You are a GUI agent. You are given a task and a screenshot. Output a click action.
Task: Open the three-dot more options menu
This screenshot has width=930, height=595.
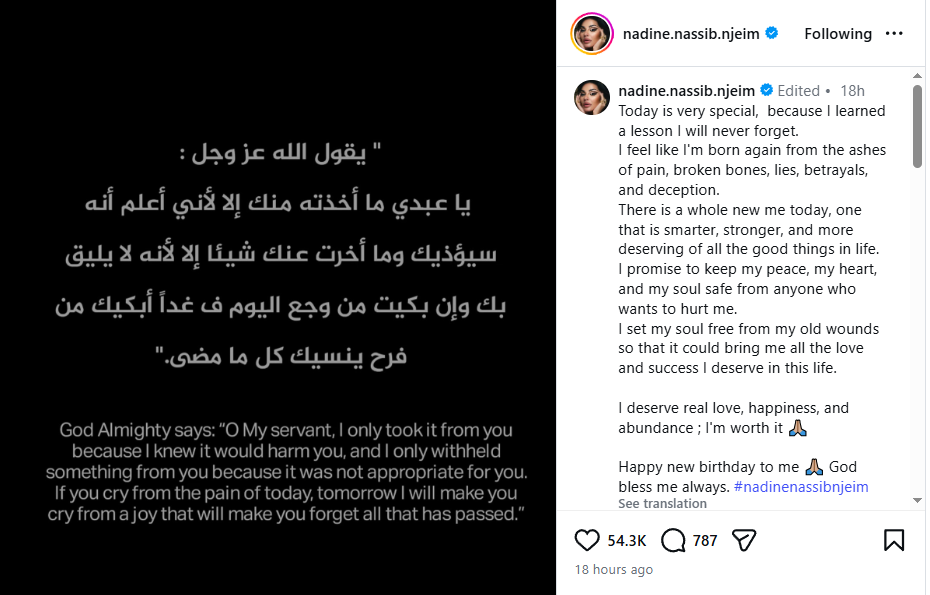pos(894,33)
